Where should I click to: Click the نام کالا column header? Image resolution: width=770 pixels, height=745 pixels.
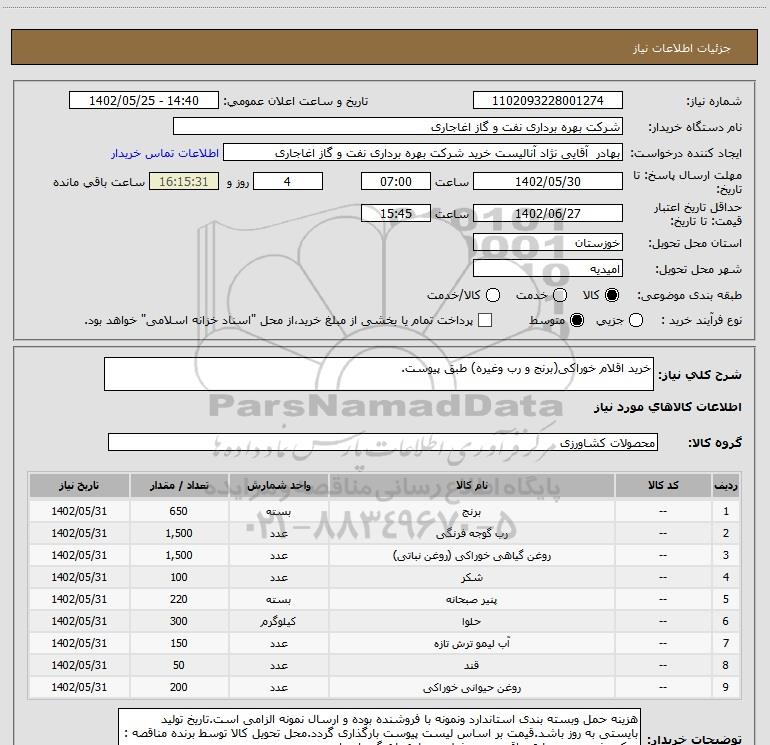(x=471, y=485)
